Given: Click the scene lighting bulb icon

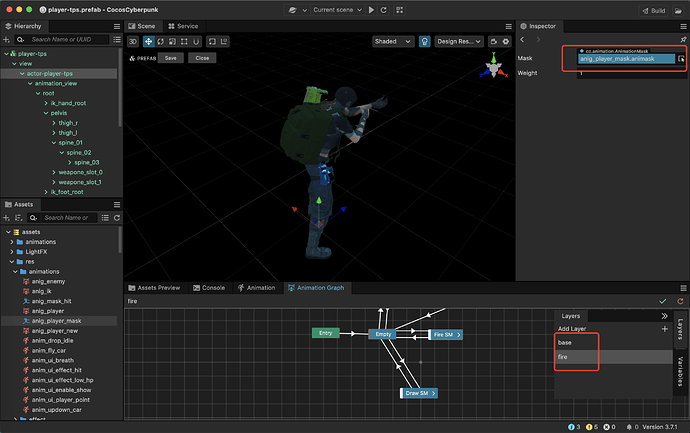Looking at the screenshot, I should (x=425, y=42).
